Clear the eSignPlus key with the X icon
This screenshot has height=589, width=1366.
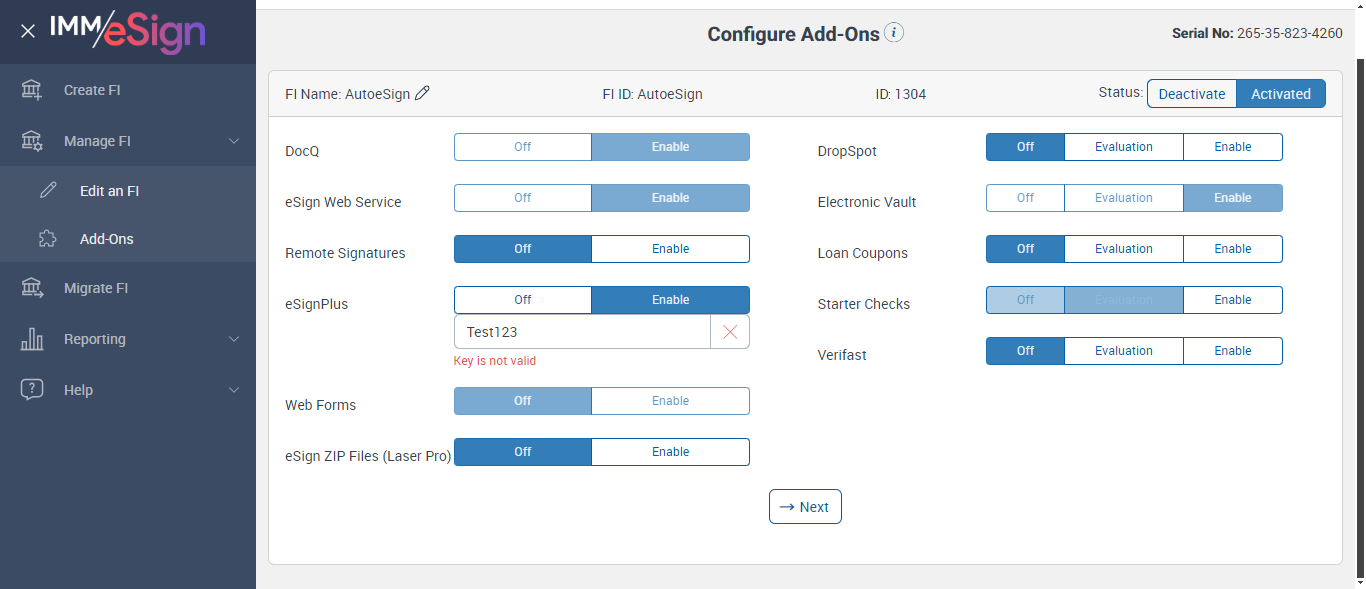point(730,332)
